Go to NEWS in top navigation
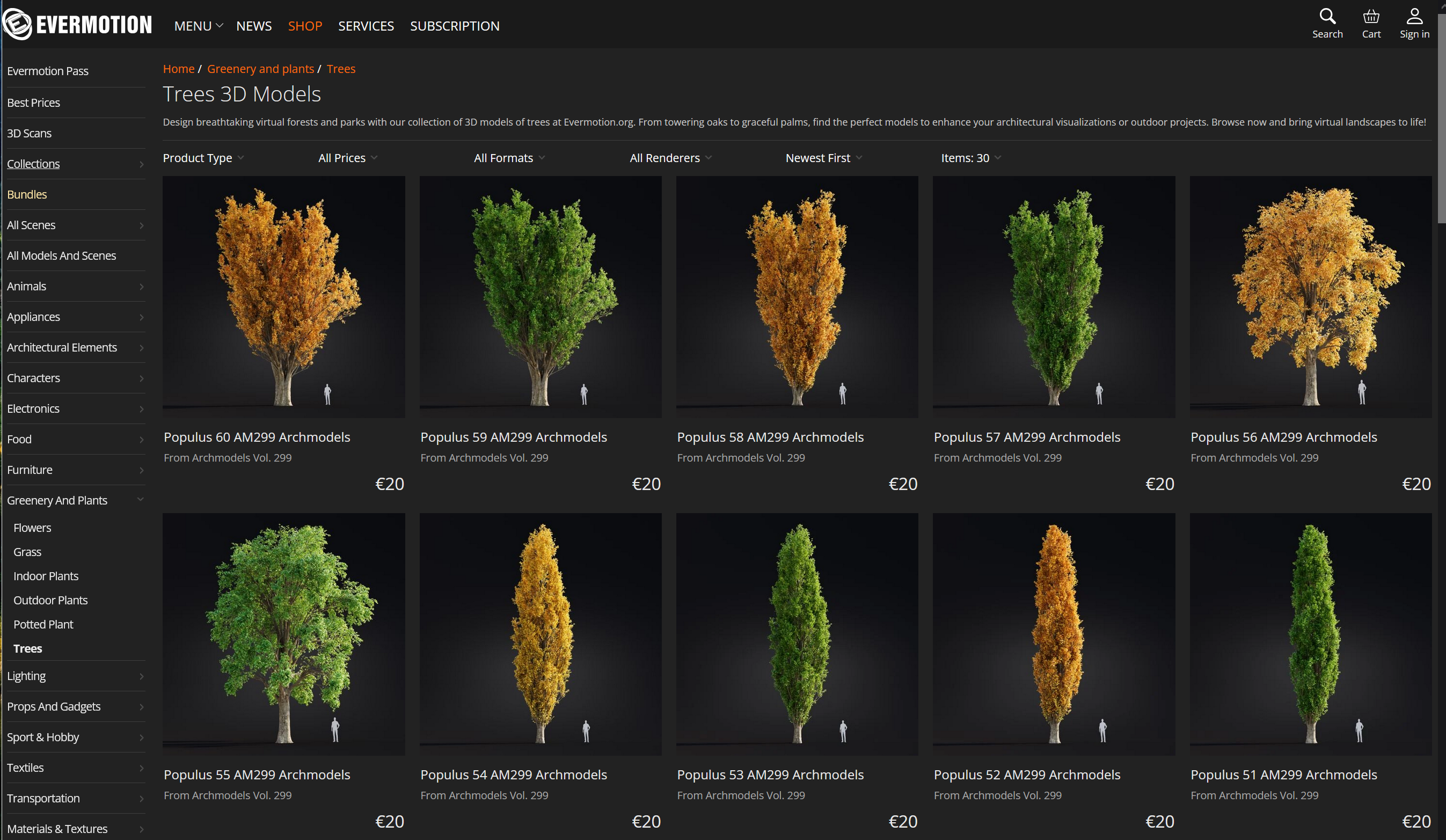This screenshot has height=840, width=1446. (x=254, y=26)
